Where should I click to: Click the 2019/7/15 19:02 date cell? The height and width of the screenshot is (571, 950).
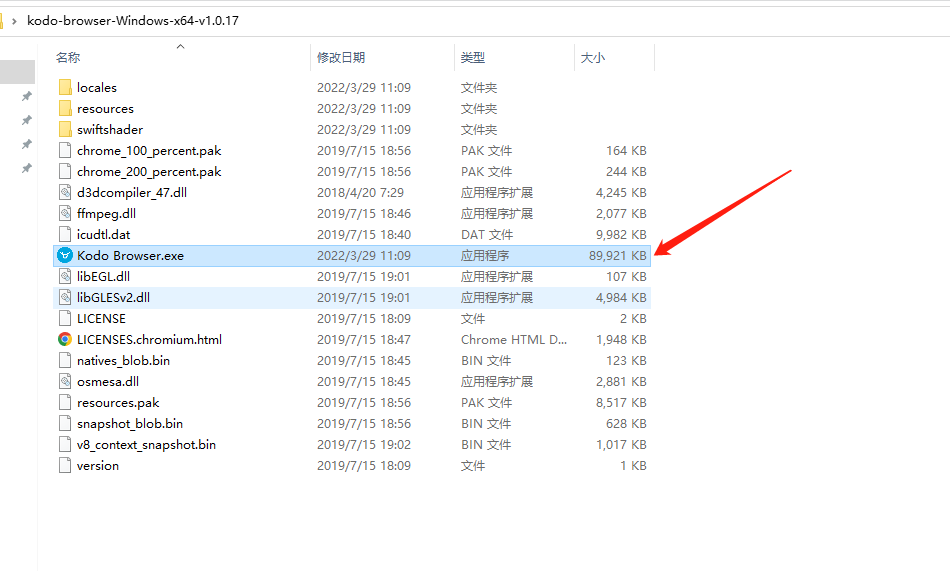[364, 444]
